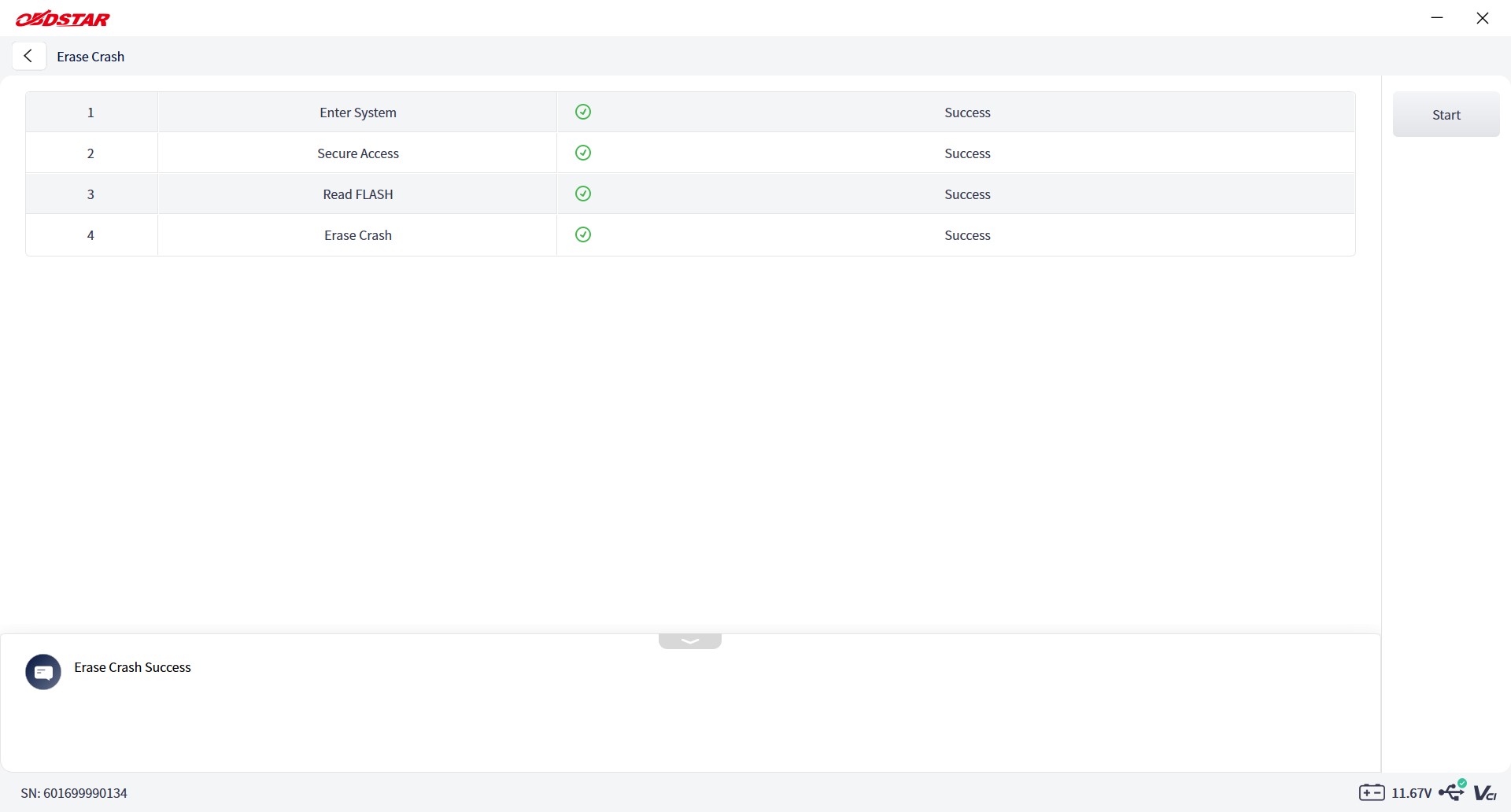
Task: Click the VCI status icon
Action: coord(1485,793)
